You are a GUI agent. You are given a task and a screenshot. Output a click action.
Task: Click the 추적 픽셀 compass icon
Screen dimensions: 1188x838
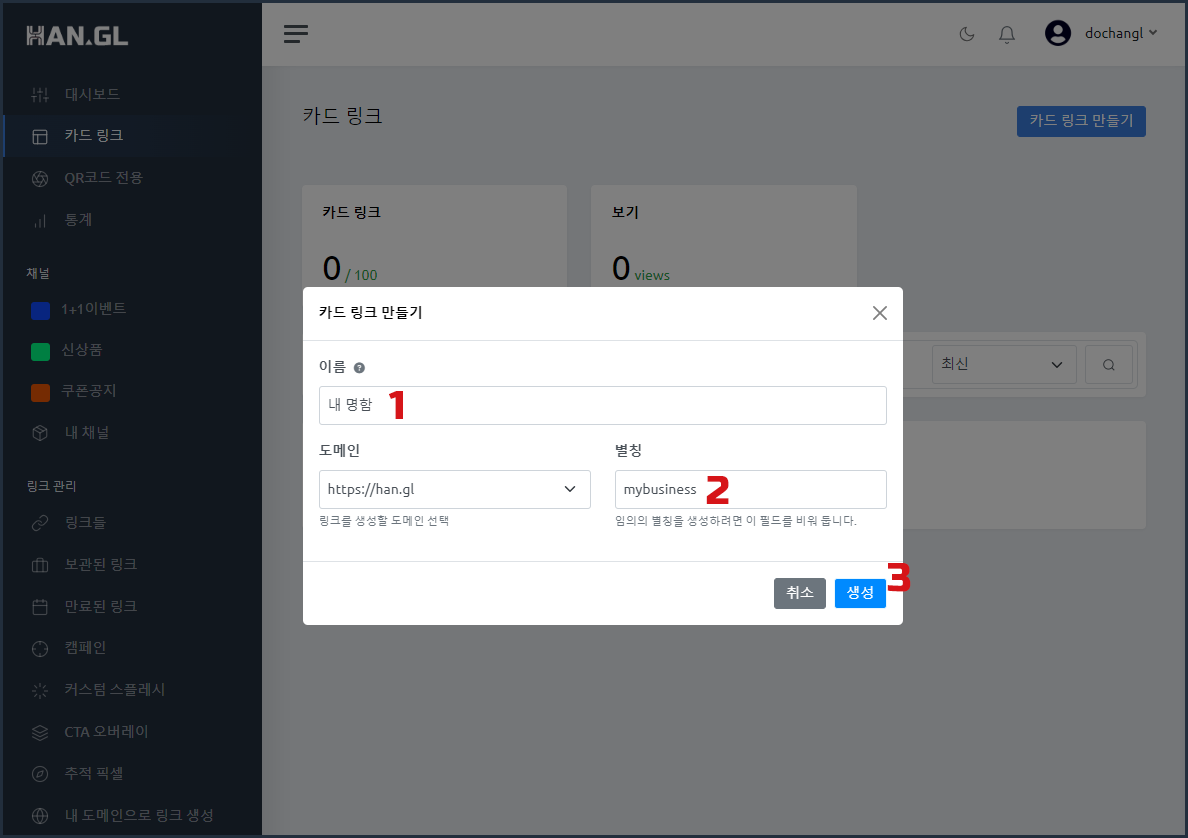(x=40, y=774)
